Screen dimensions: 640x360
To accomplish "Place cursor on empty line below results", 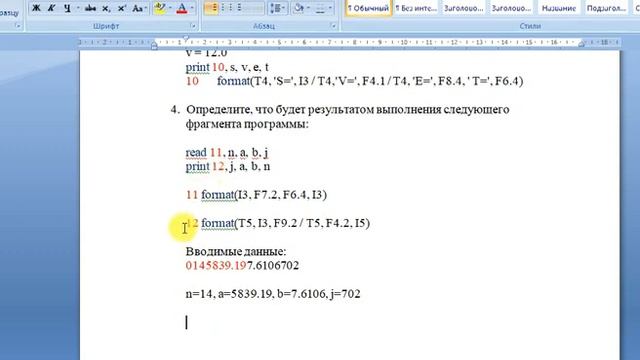I will (187, 322).
